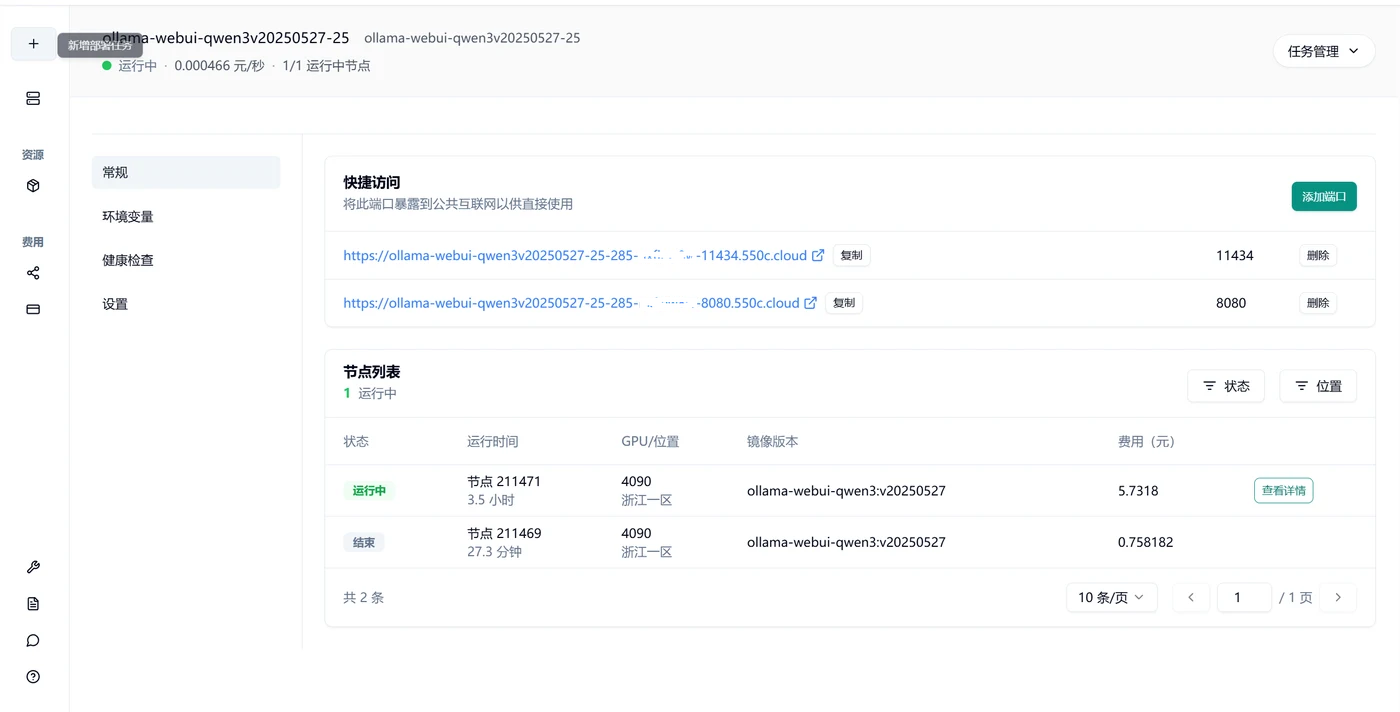Viewport: 1400px width, 712px height.
Task: Go to next page arrow
Action: 1338,597
